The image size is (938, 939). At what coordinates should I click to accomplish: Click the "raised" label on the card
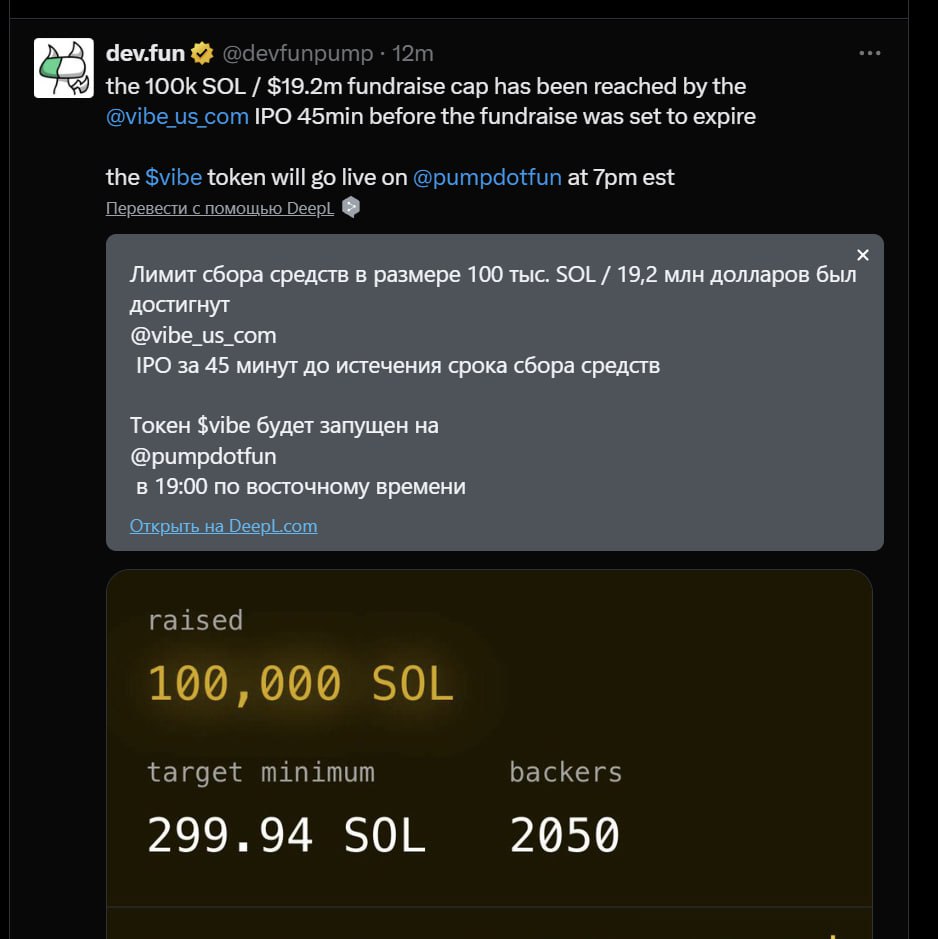coord(195,620)
